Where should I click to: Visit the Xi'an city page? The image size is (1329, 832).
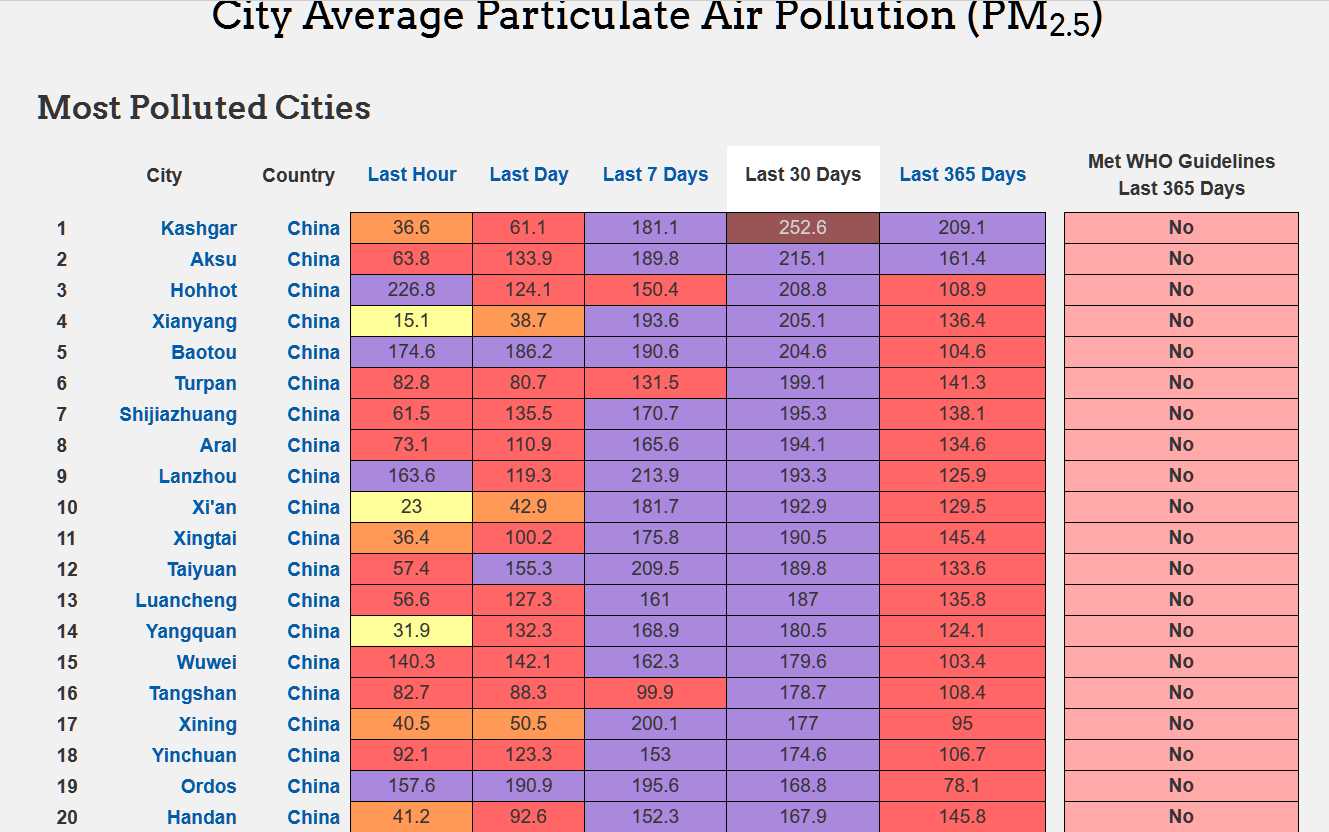point(214,507)
